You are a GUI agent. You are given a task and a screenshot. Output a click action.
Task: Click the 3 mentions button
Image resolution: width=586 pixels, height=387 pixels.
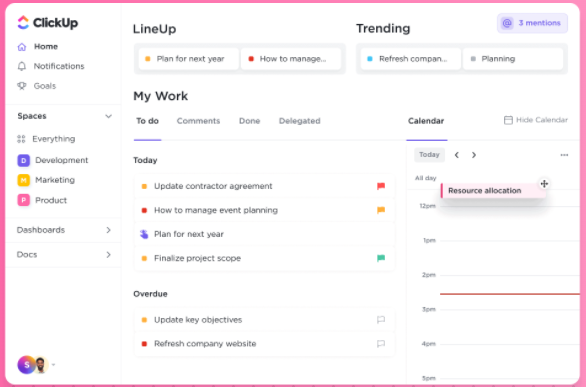click(x=532, y=23)
